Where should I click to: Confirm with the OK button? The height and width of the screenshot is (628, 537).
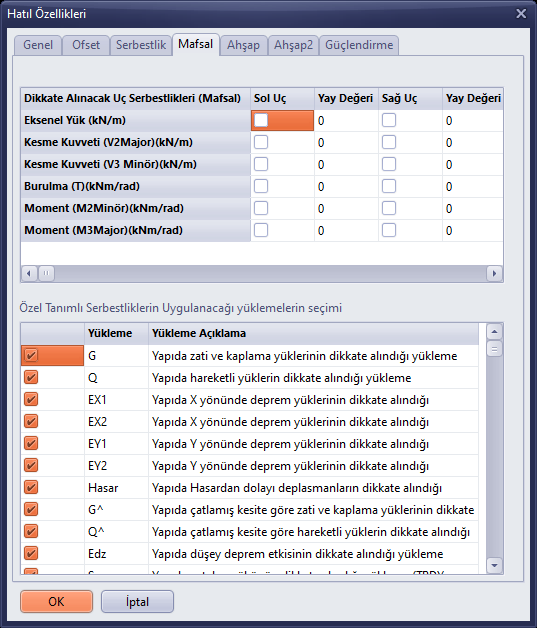coord(56,602)
